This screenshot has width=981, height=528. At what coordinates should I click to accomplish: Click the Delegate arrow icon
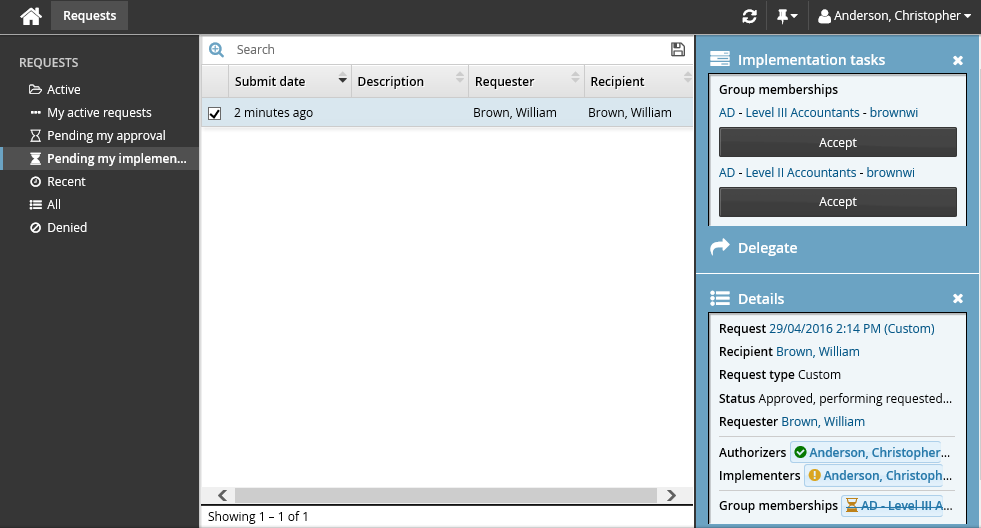point(720,248)
